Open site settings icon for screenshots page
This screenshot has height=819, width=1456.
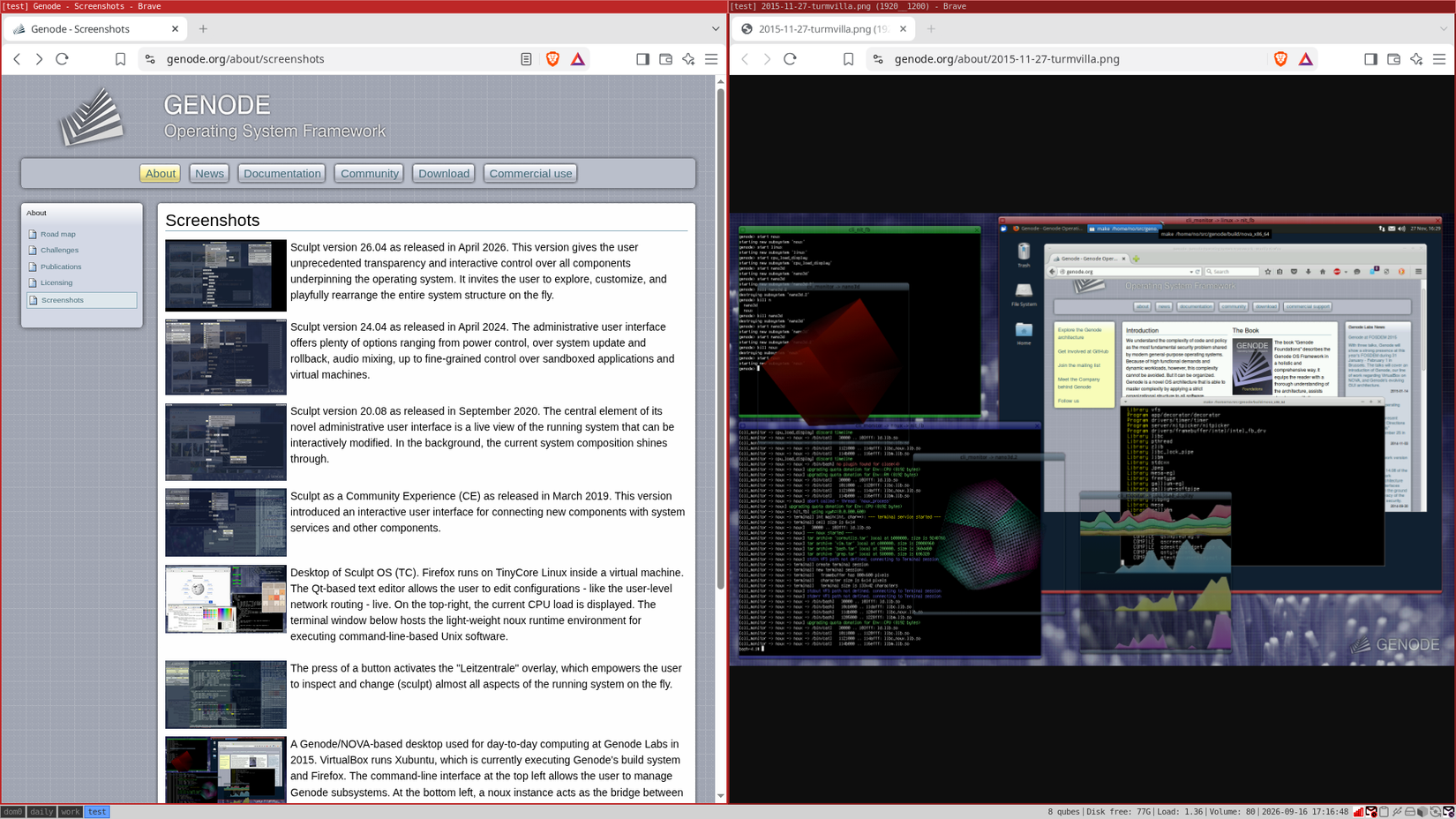(150, 59)
